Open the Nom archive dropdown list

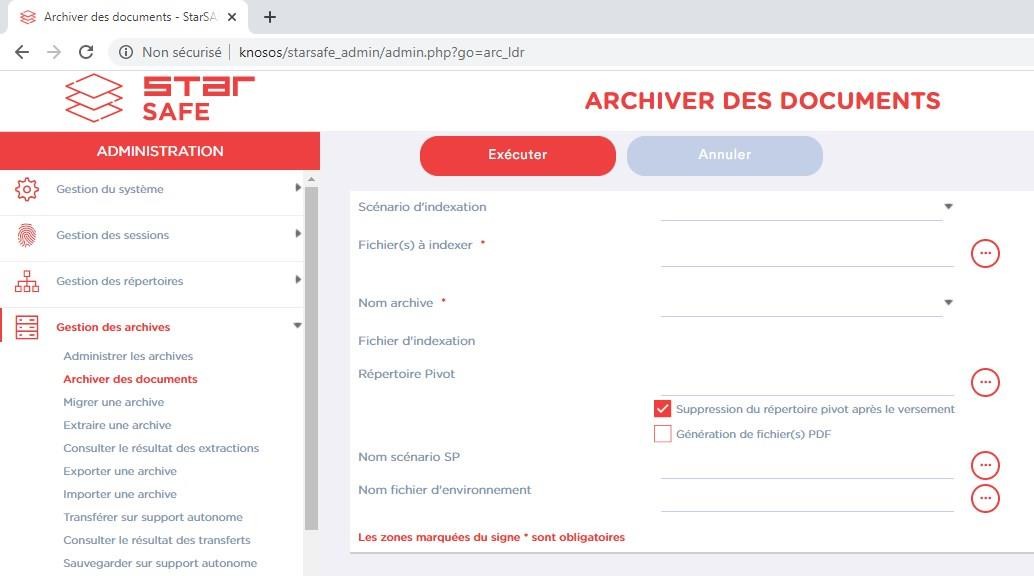click(948, 303)
